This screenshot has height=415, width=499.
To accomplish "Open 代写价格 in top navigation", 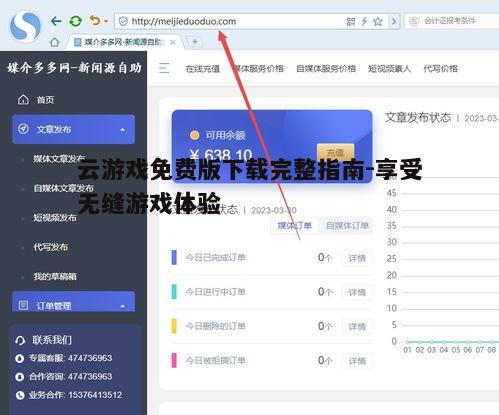I will [x=440, y=69].
